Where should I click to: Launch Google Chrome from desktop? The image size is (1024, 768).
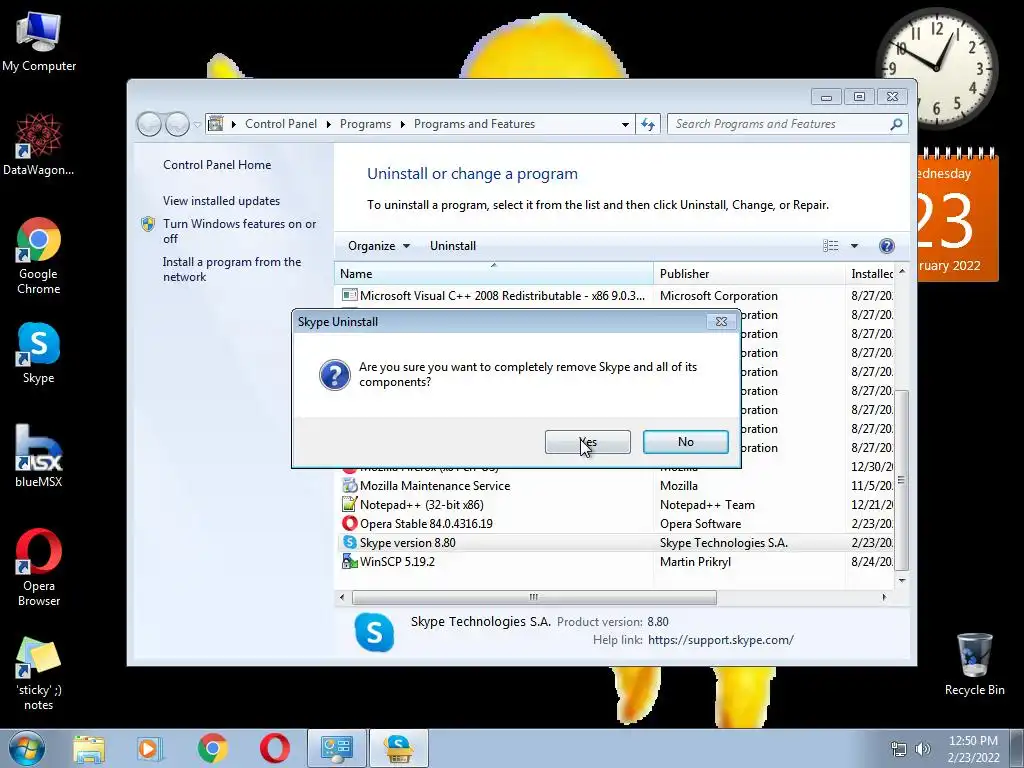pos(39,255)
